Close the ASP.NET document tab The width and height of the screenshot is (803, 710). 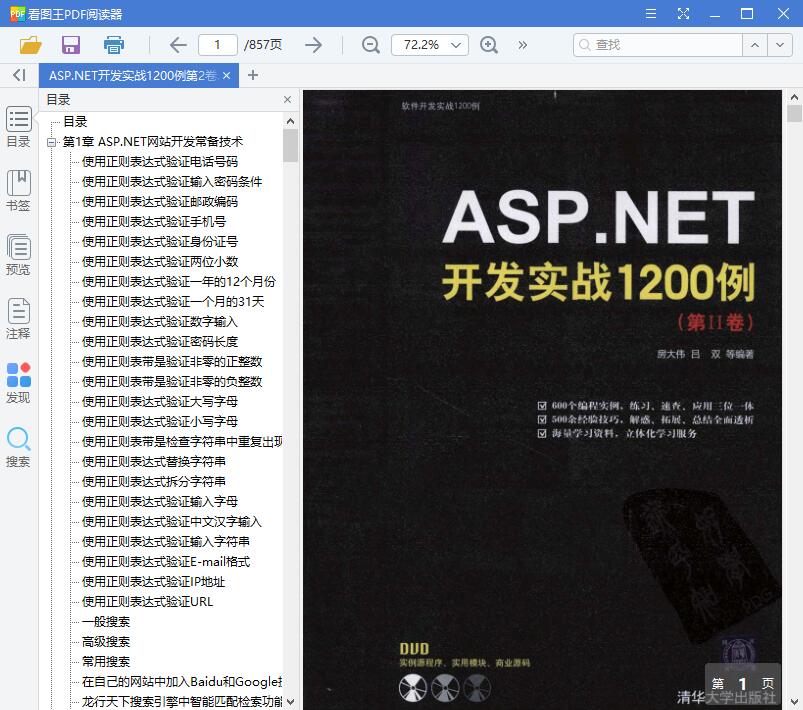click(x=226, y=76)
